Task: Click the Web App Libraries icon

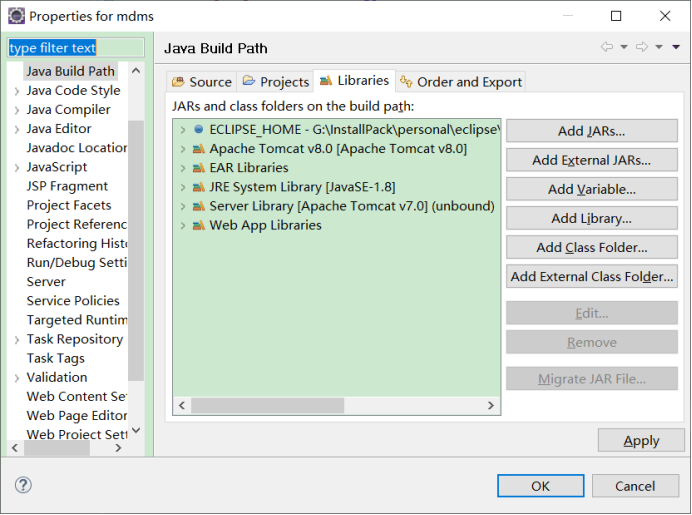Action: (199, 226)
